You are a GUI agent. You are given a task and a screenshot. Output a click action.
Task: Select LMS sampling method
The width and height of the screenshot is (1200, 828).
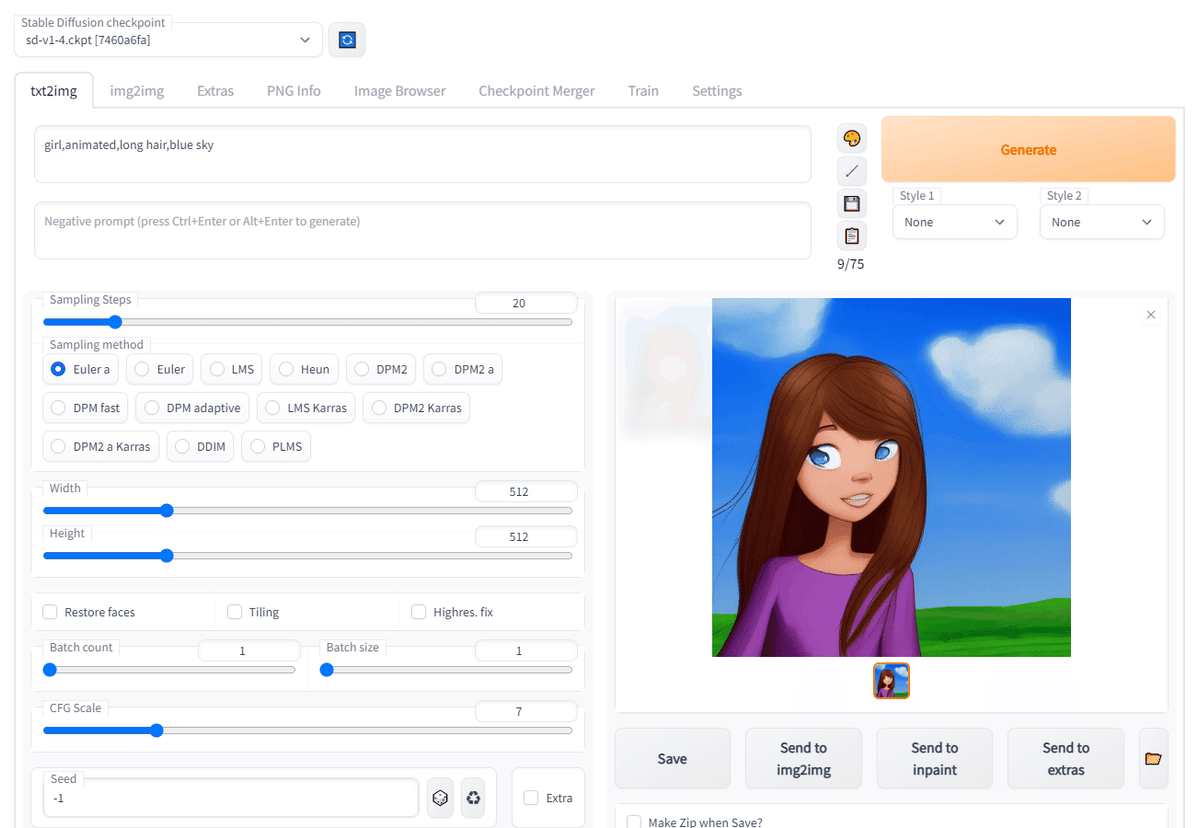tap(231, 369)
